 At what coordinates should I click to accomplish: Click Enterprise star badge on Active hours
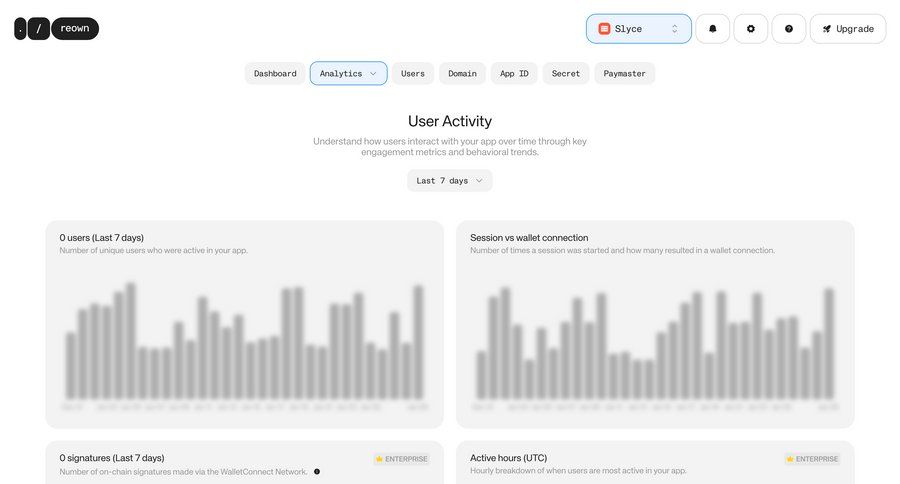[x=812, y=459]
